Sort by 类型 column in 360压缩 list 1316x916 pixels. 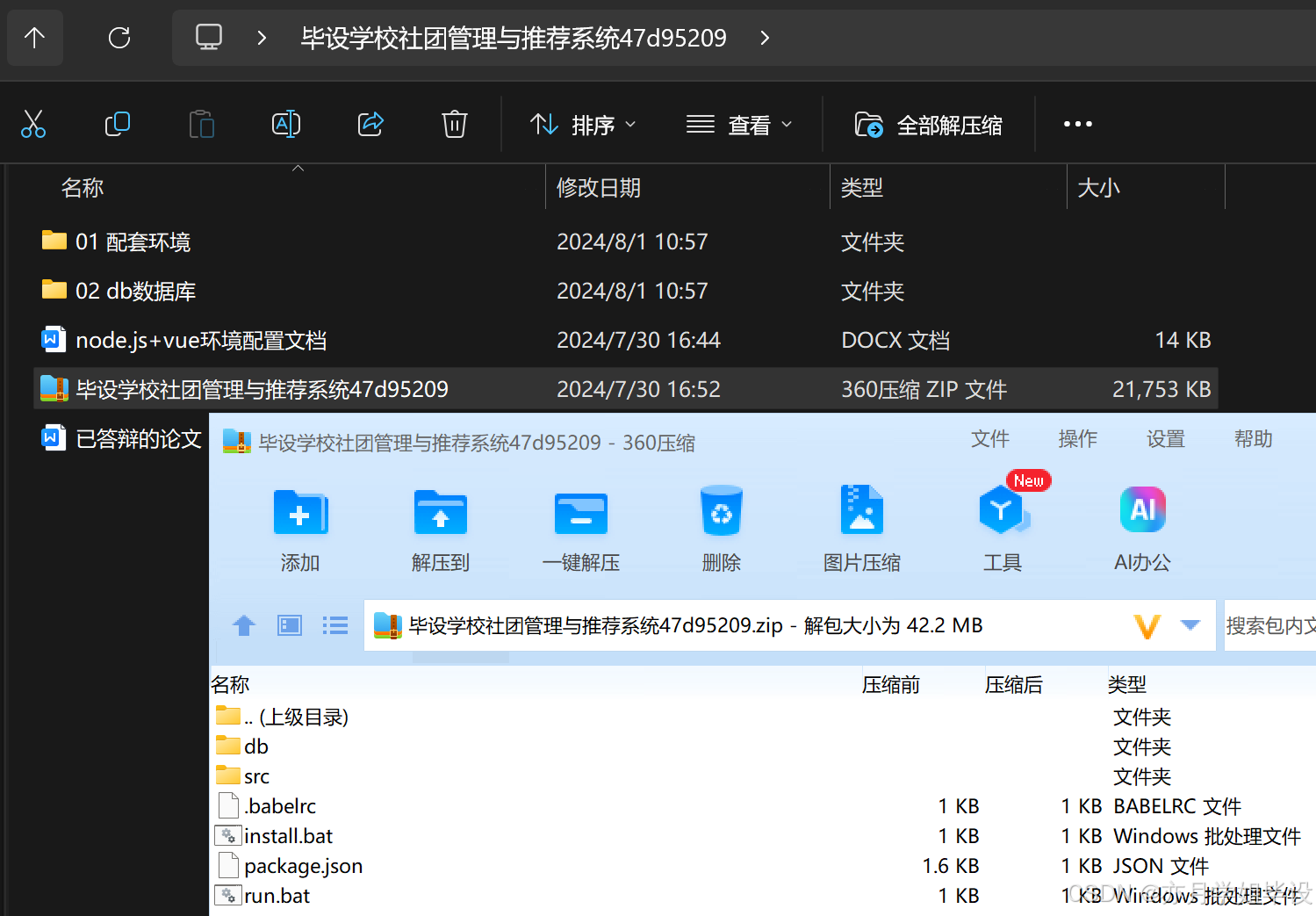pos(1126,684)
